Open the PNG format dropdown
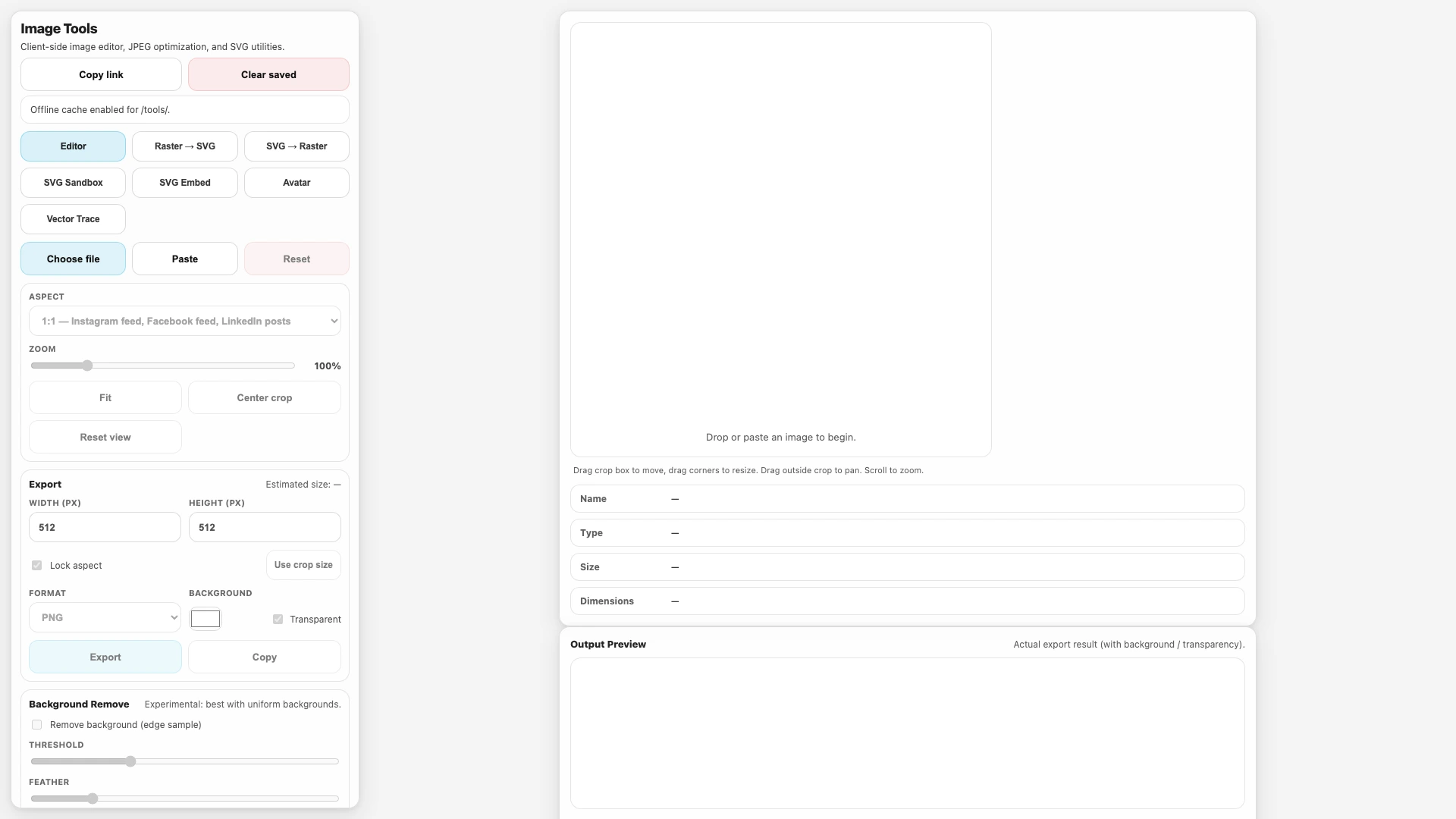Viewport: 1456px width, 819px height. pyautogui.click(x=105, y=617)
